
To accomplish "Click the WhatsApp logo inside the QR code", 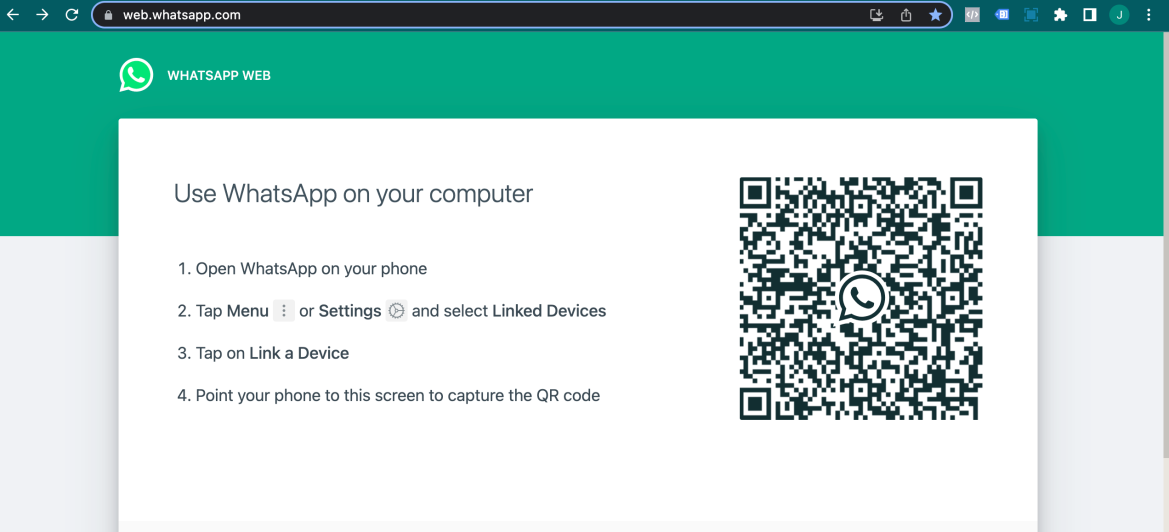I will tap(861, 297).
